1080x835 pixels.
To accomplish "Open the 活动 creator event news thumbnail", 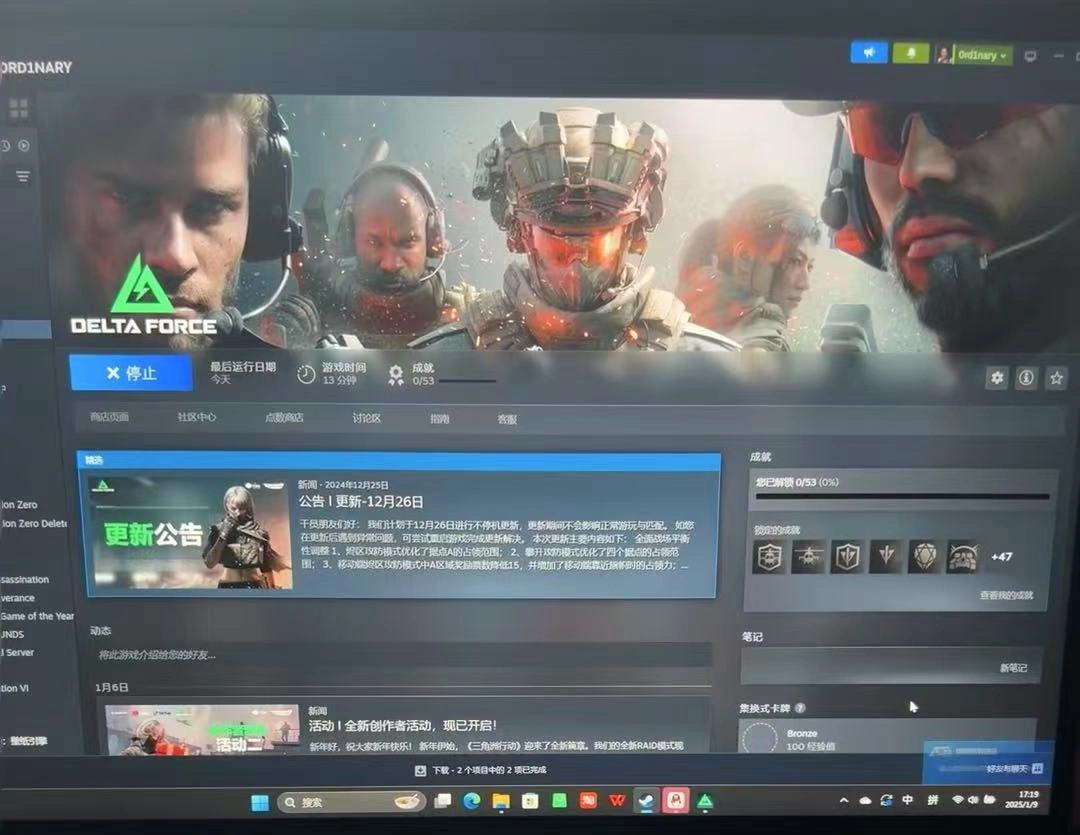I will click(202, 730).
